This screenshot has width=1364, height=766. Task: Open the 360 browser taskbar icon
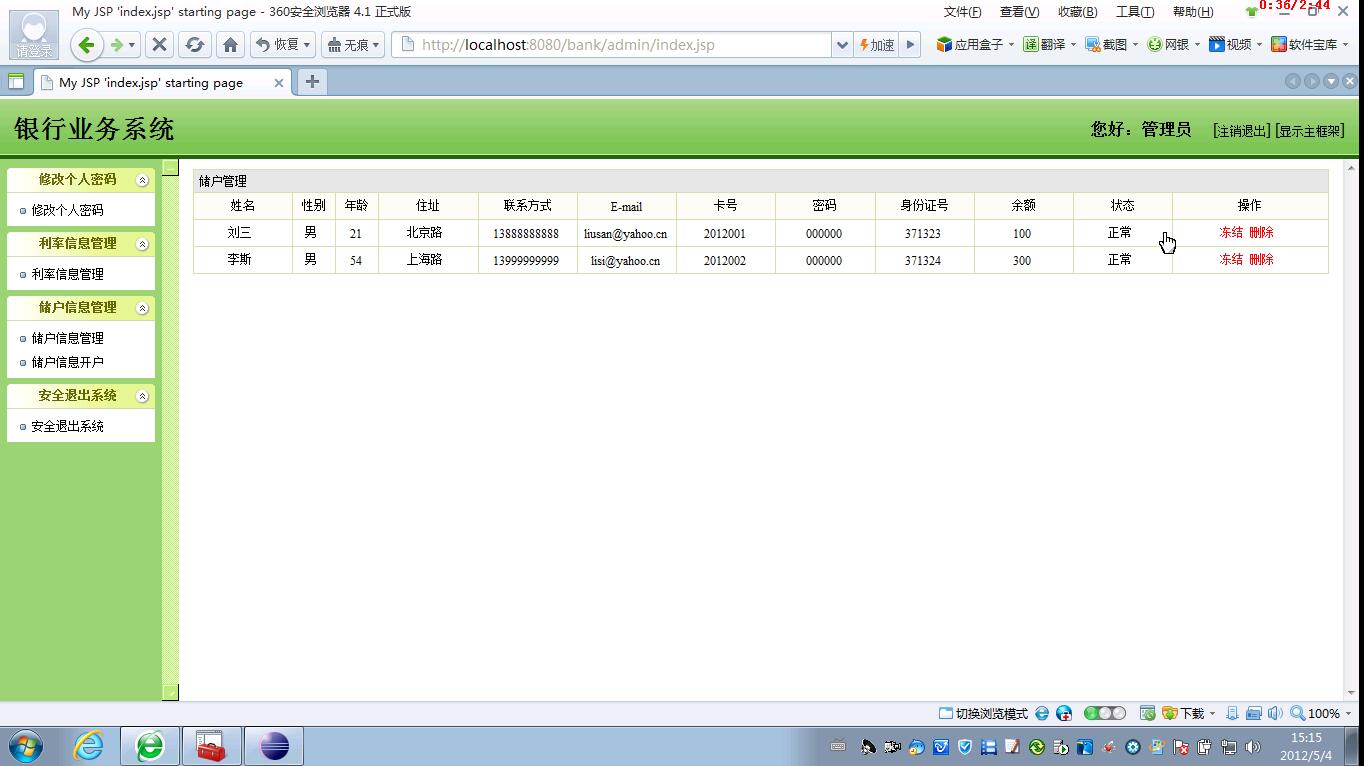(150, 746)
